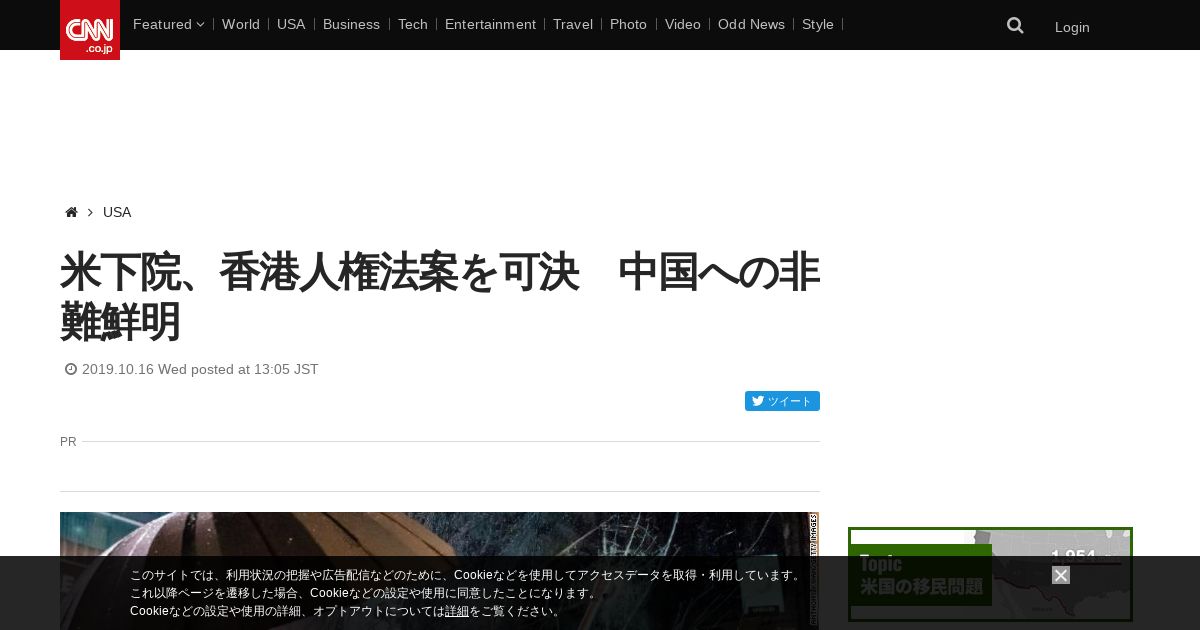
Task: Open the Odd News section
Action: [x=751, y=24]
